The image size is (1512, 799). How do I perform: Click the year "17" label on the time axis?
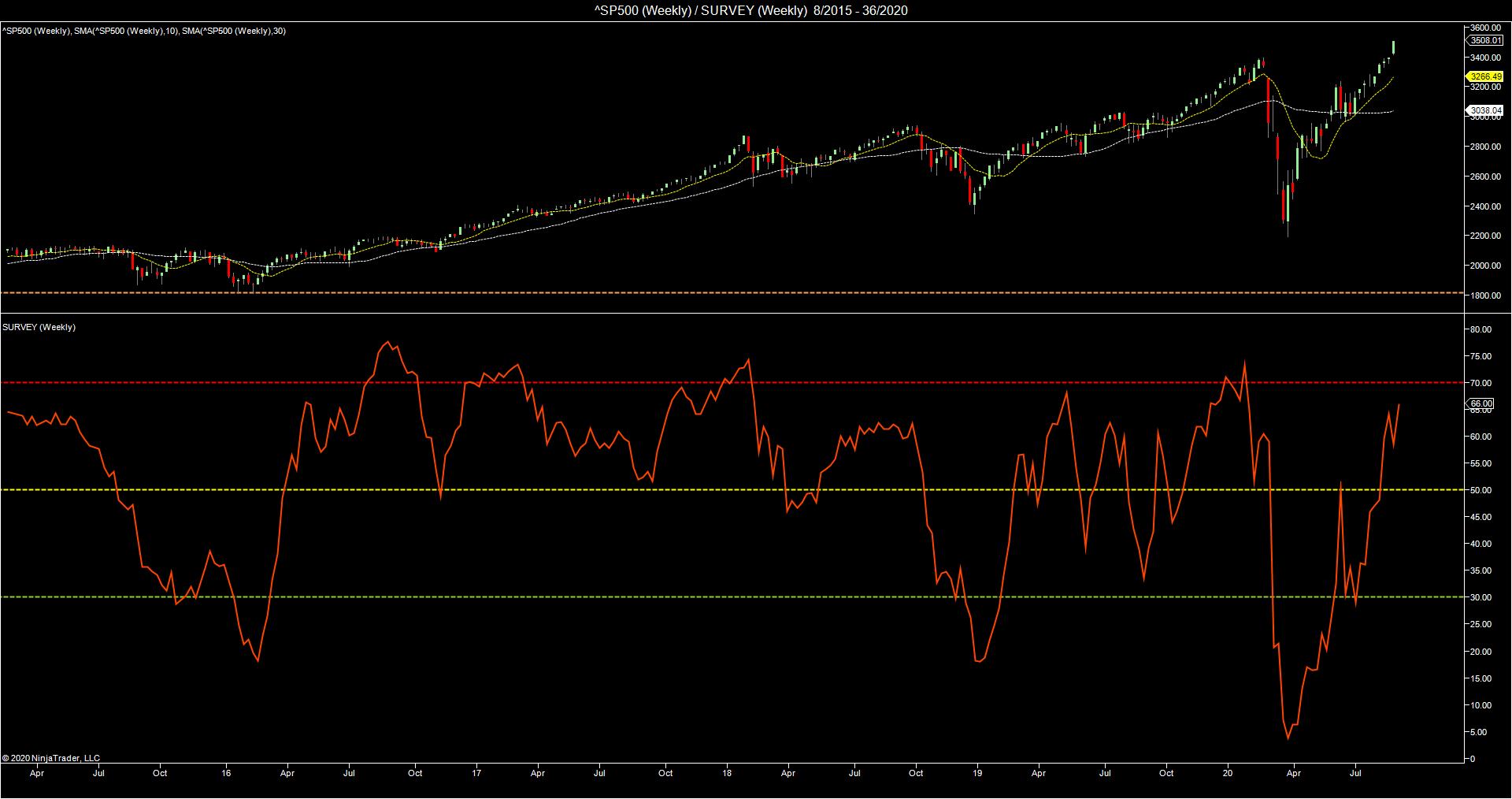(476, 773)
